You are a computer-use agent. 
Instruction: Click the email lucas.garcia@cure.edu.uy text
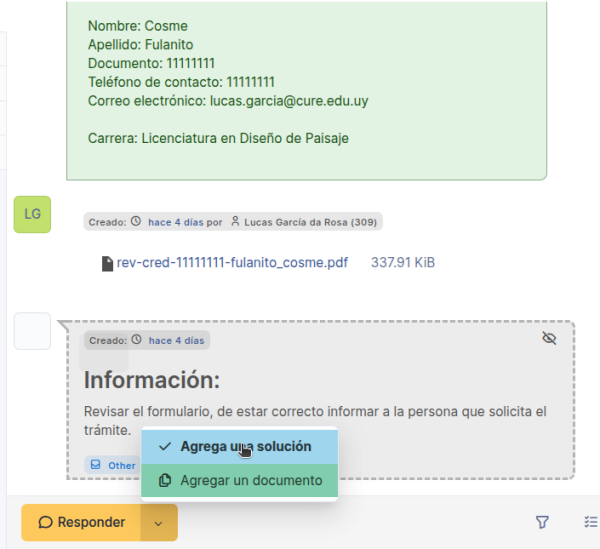tap(289, 101)
